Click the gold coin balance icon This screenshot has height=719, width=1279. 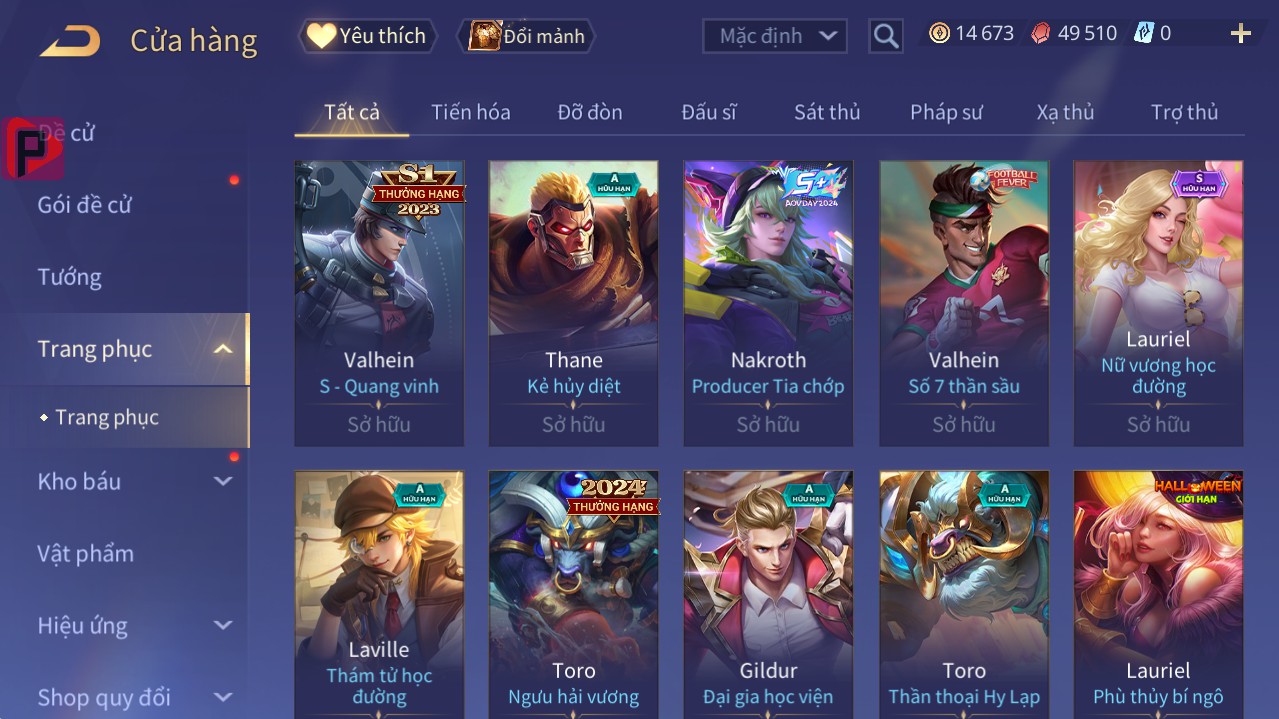coord(939,33)
